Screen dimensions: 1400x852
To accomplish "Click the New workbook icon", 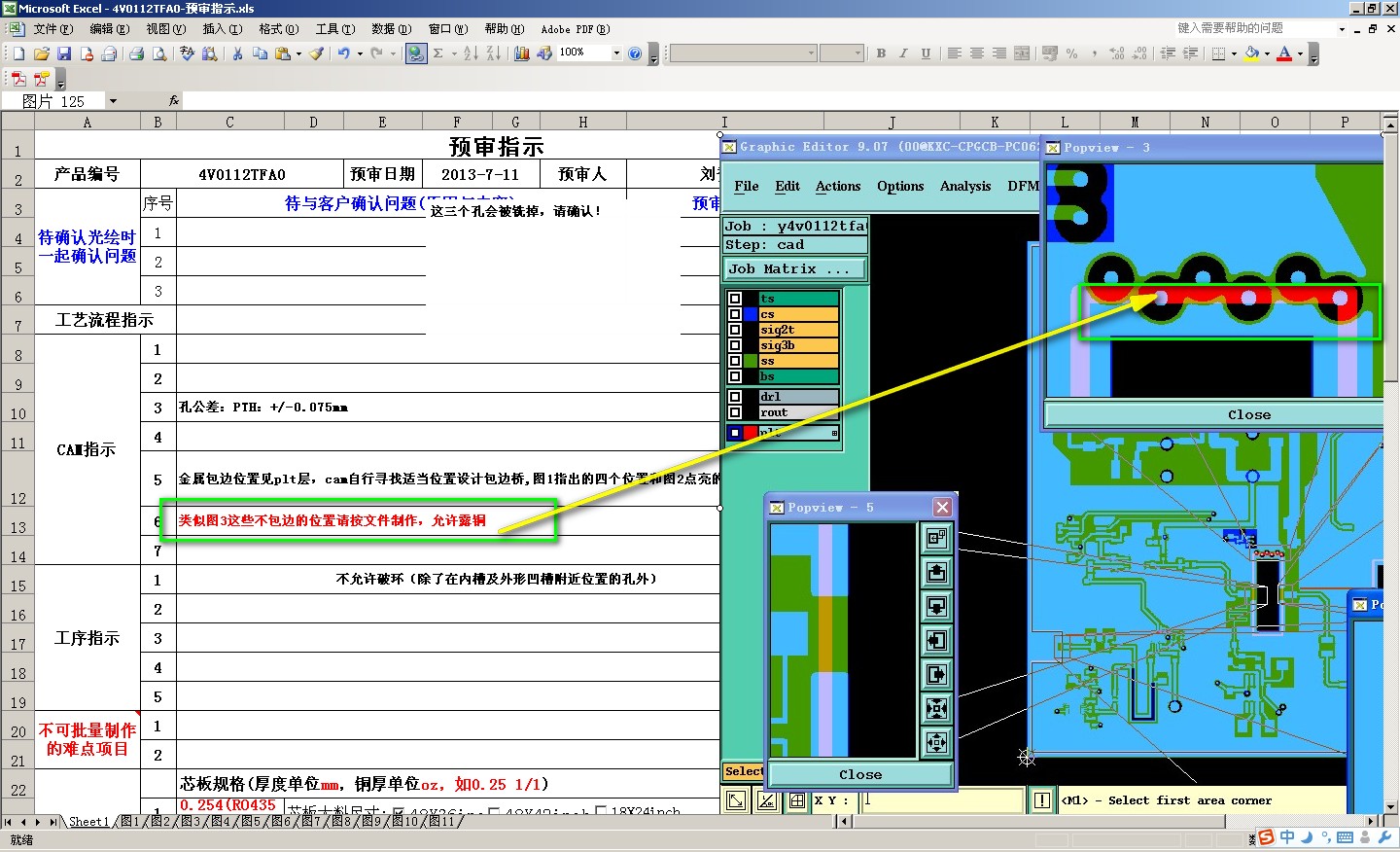I will click(x=18, y=53).
